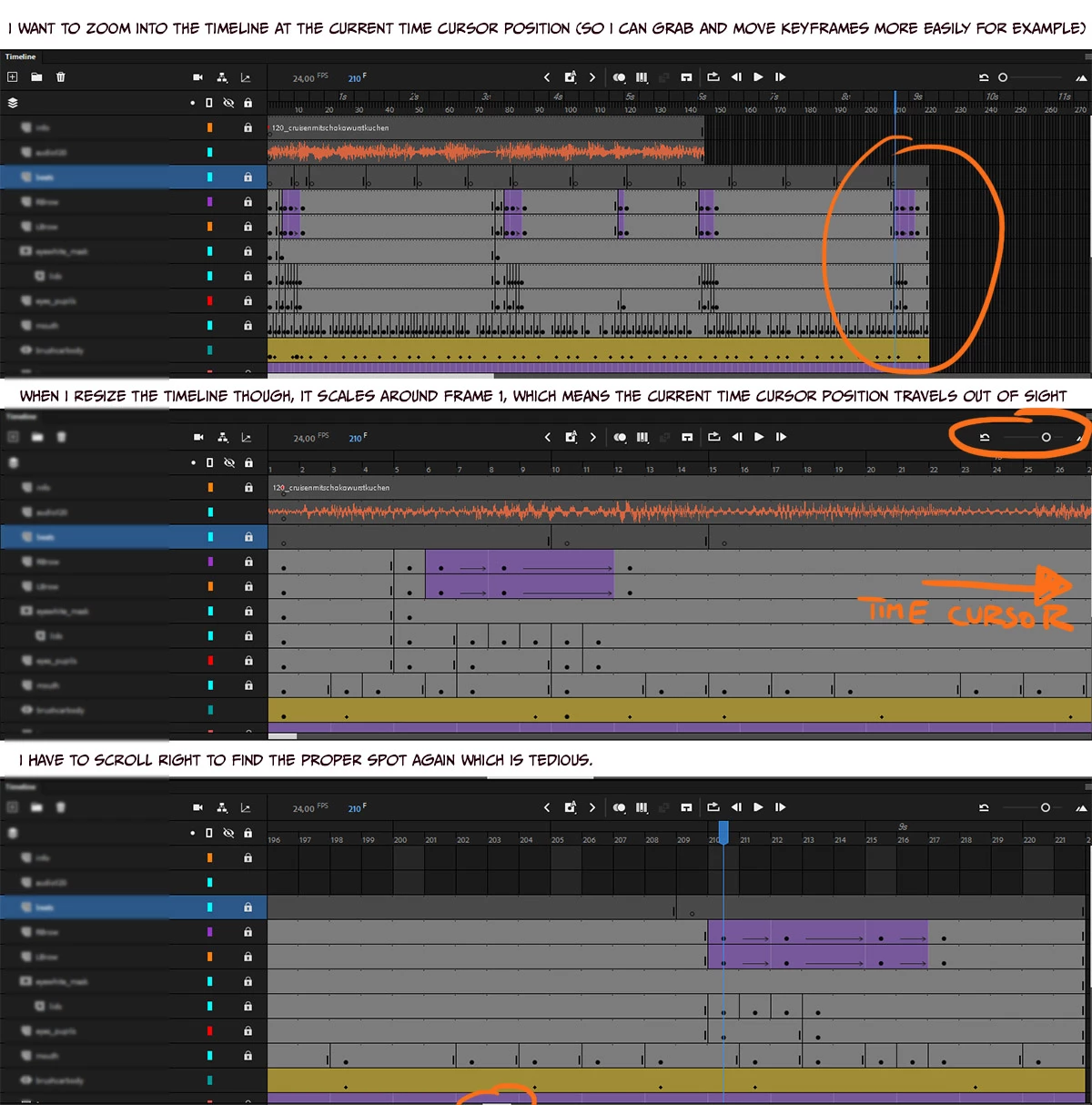Toggle edit multiple frames in the 1s–11s timeline
The image size is (1092, 1105).
(642, 77)
